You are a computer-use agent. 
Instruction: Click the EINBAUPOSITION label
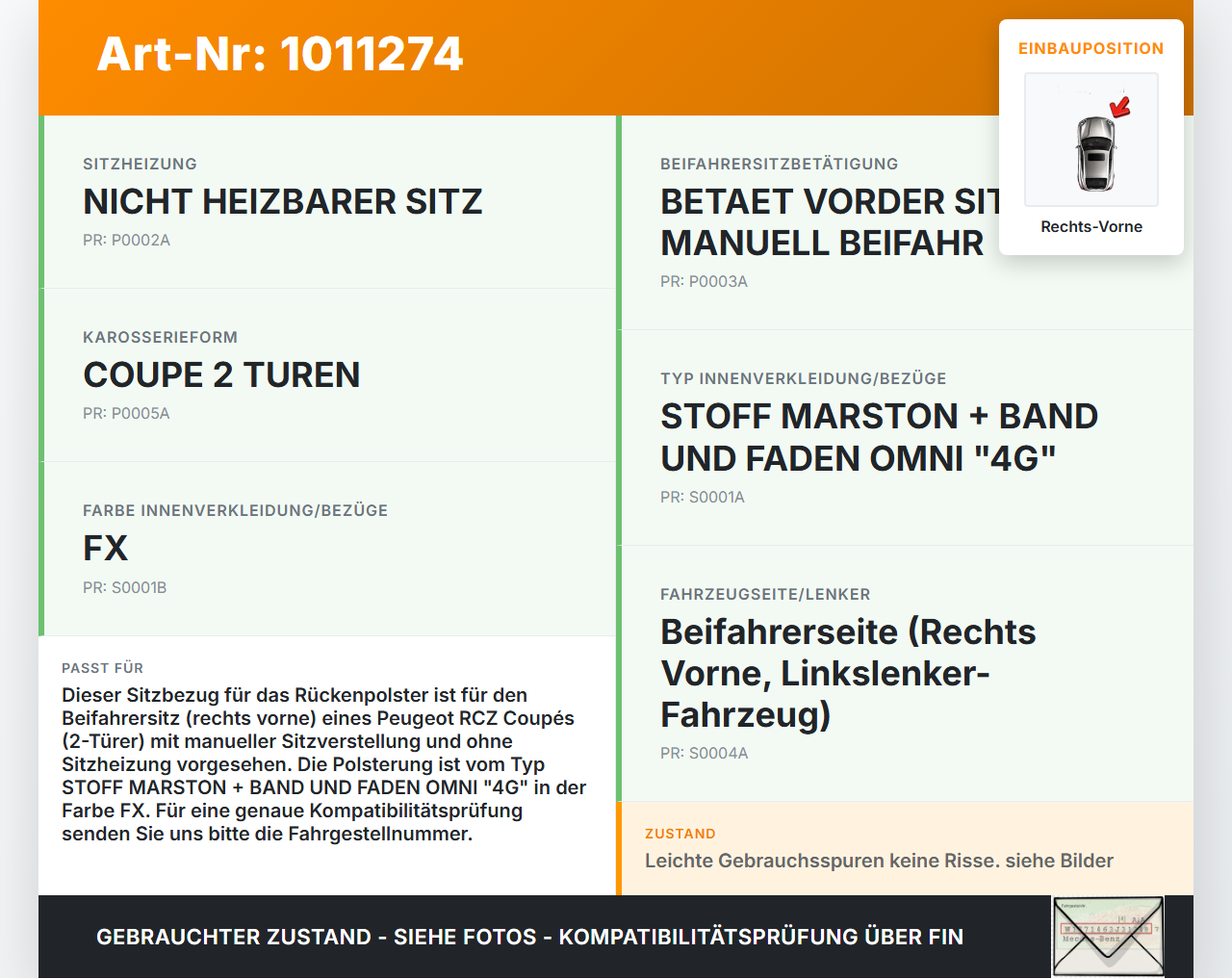click(1091, 48)
